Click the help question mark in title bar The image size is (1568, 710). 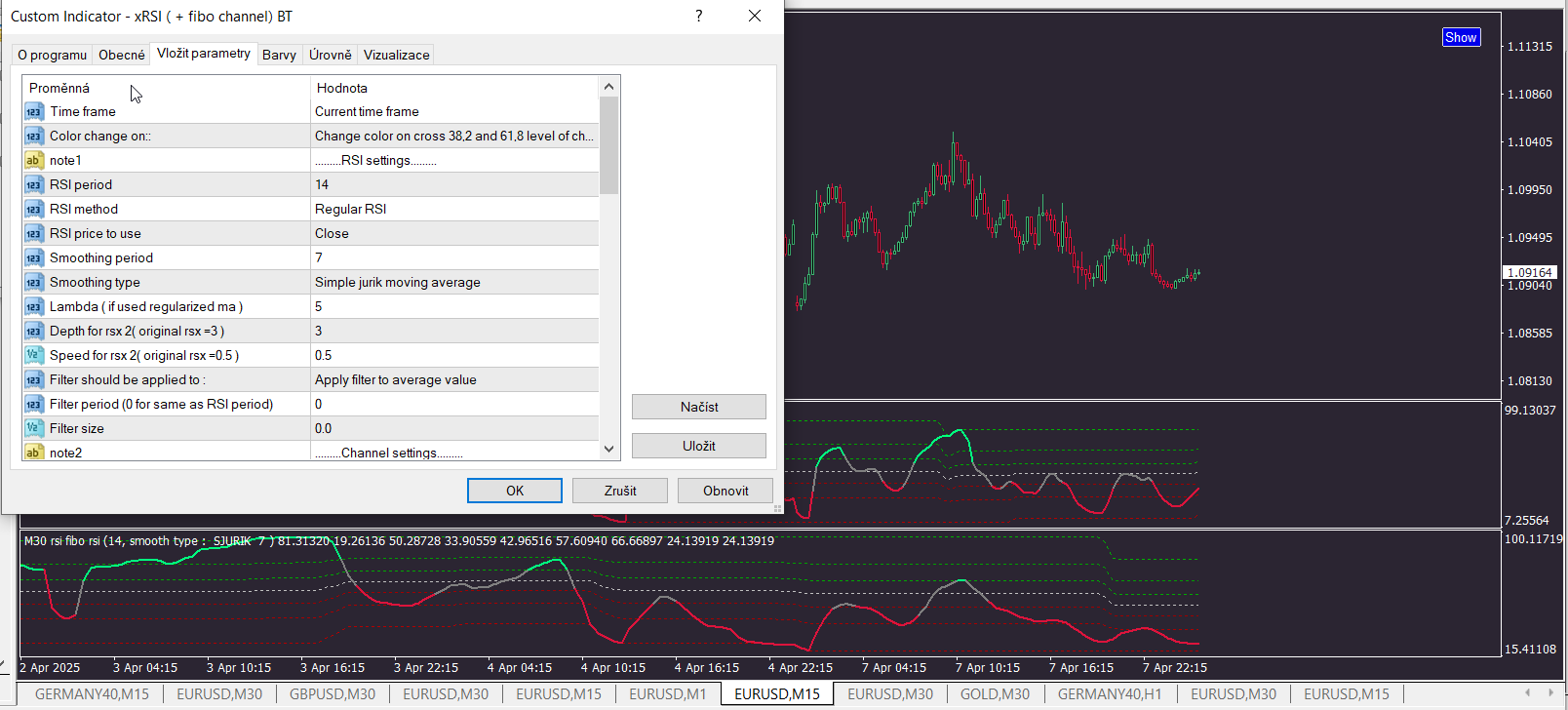(698, 16)
